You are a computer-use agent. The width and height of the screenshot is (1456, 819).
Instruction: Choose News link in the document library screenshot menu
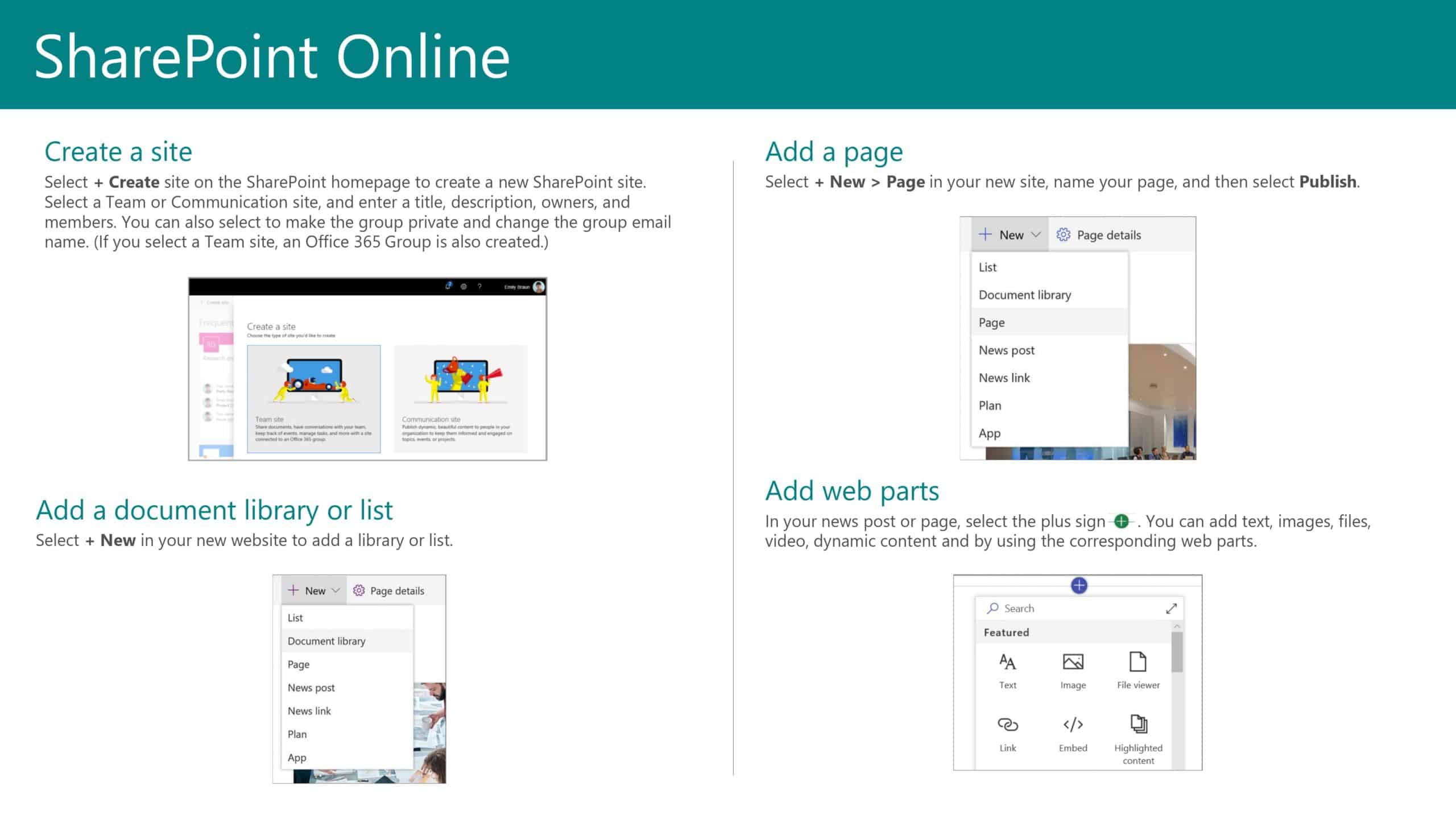coord(347,711)
